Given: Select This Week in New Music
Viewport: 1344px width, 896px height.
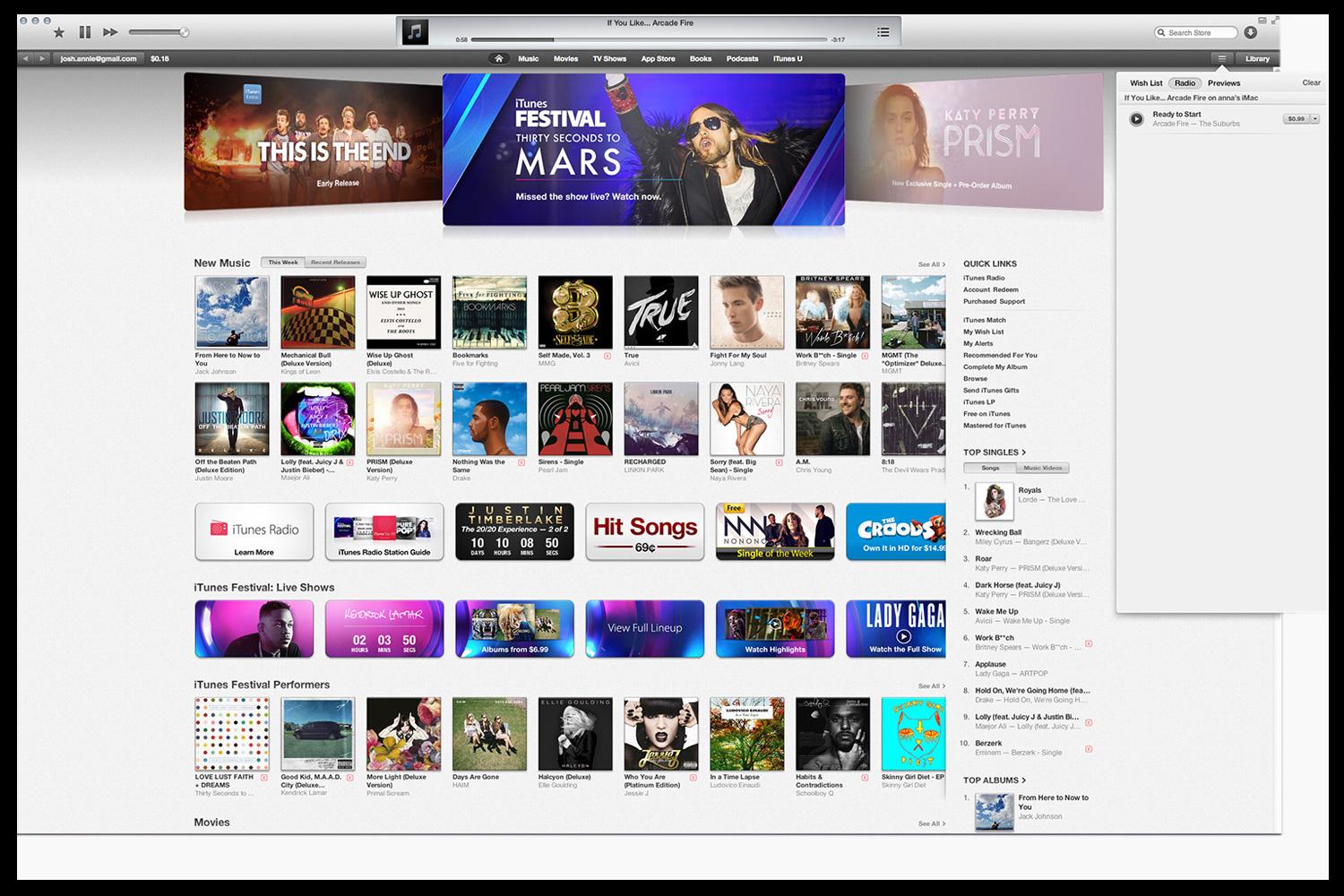Looking at the screenshot, I should coord(283,263).
